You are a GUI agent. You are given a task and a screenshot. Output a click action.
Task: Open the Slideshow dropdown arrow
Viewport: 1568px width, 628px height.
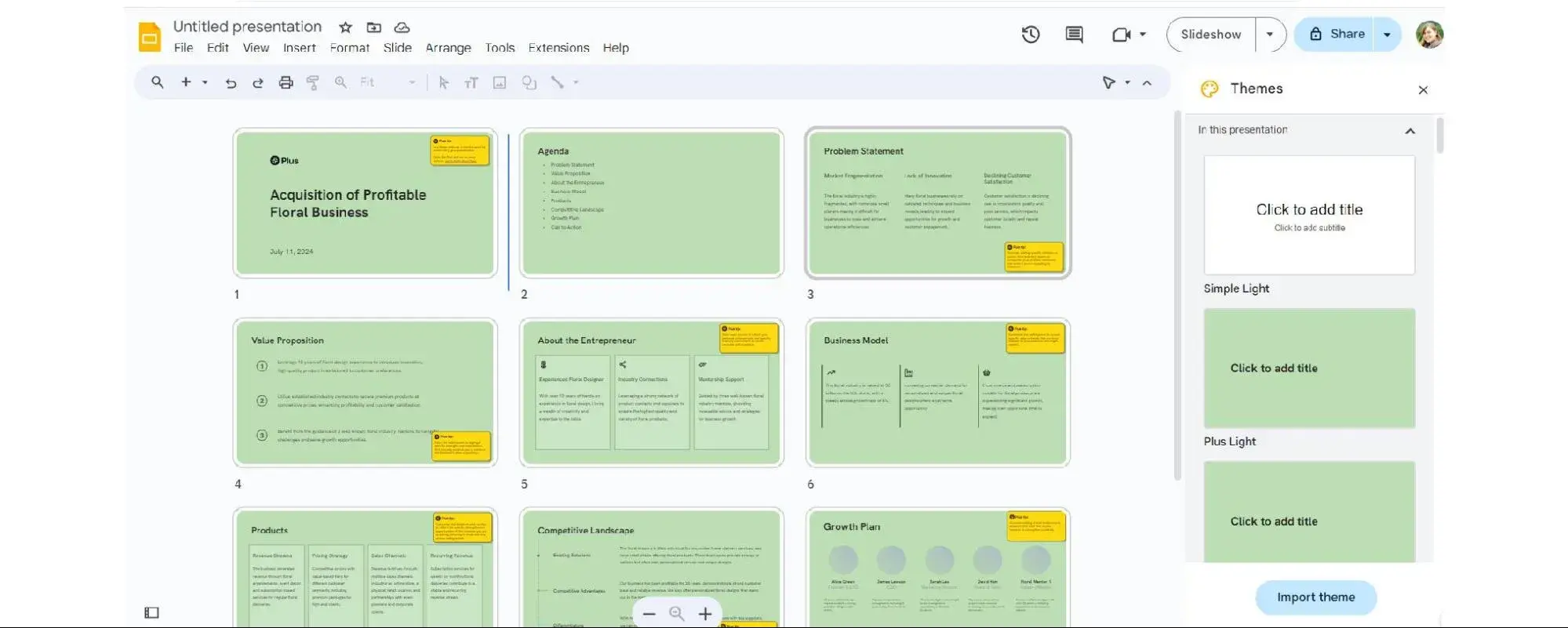pyautogui.click(x=1269, y=34)
